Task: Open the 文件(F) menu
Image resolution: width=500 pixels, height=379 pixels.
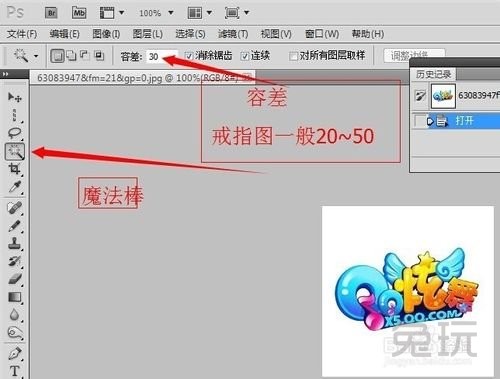Action: (22, 34)
